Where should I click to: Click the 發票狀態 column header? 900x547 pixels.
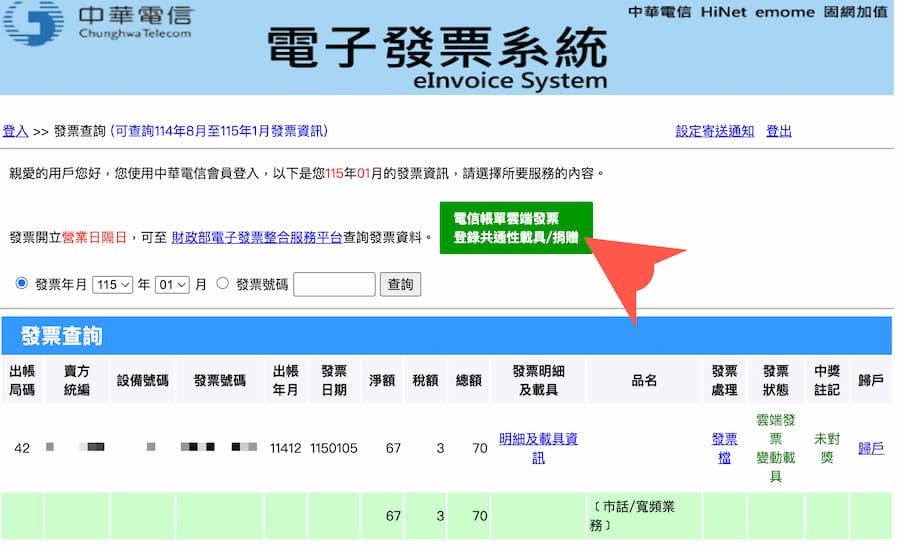coord(775,381)
